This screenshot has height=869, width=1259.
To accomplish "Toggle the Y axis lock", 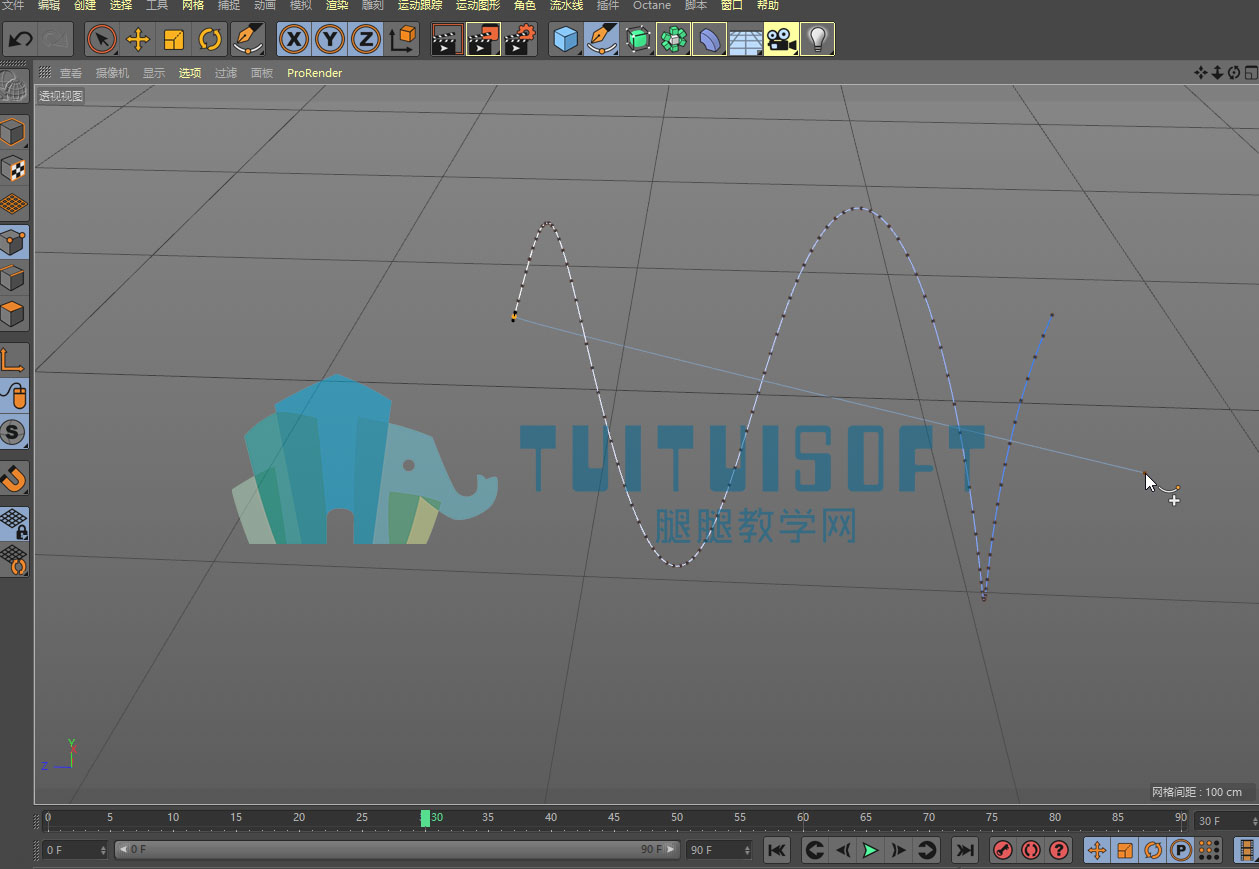I will coord(330,40).
